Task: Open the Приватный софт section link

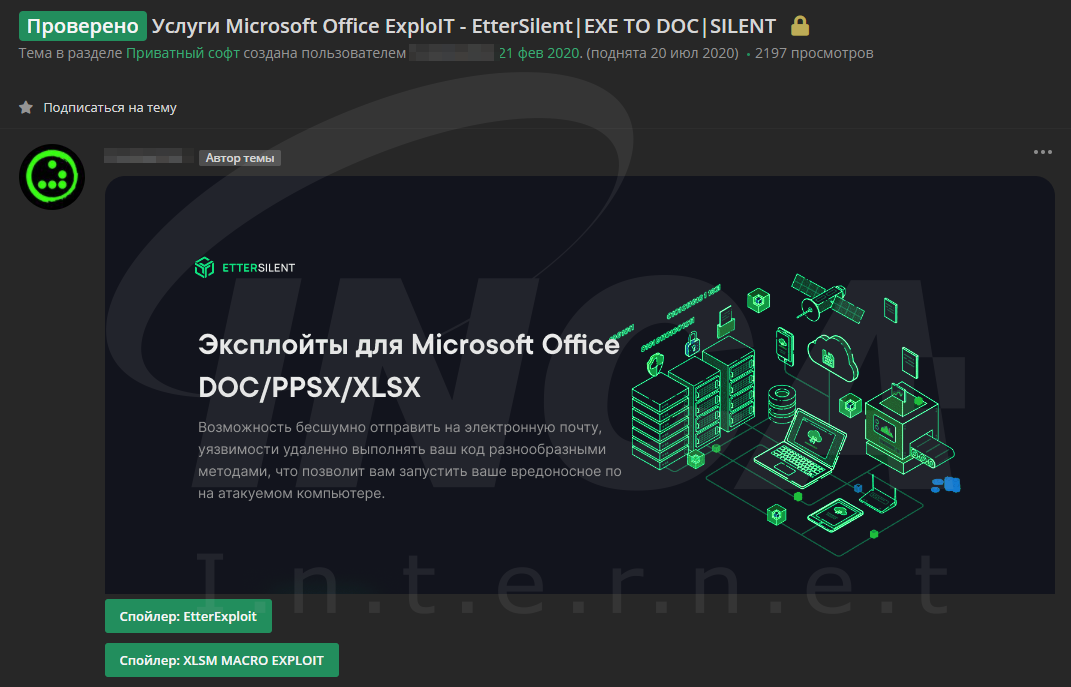Action: click(182, 53)
